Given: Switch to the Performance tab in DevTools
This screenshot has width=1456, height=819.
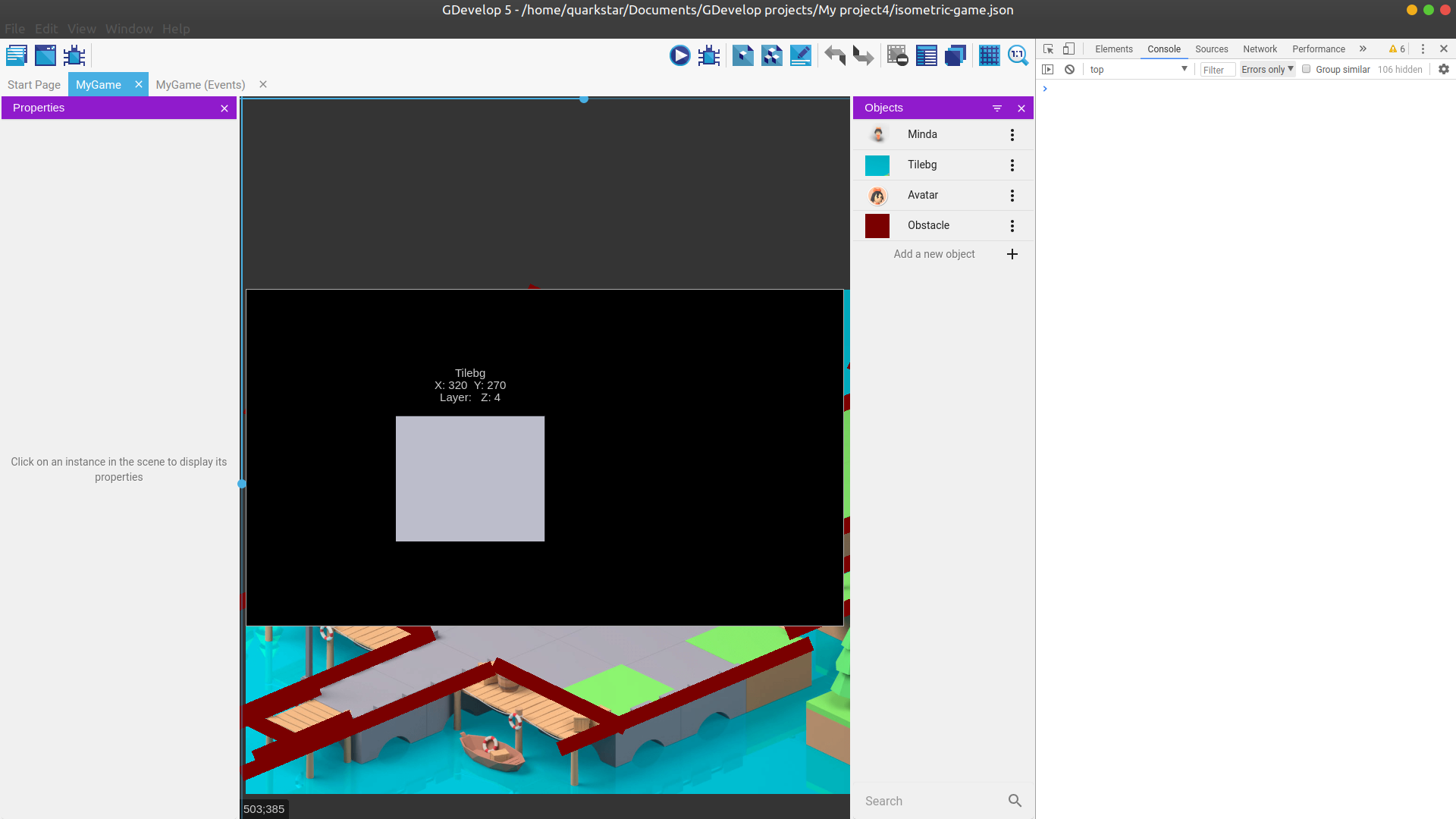Looking at the screenshot, I should [x=1319, y=49].
